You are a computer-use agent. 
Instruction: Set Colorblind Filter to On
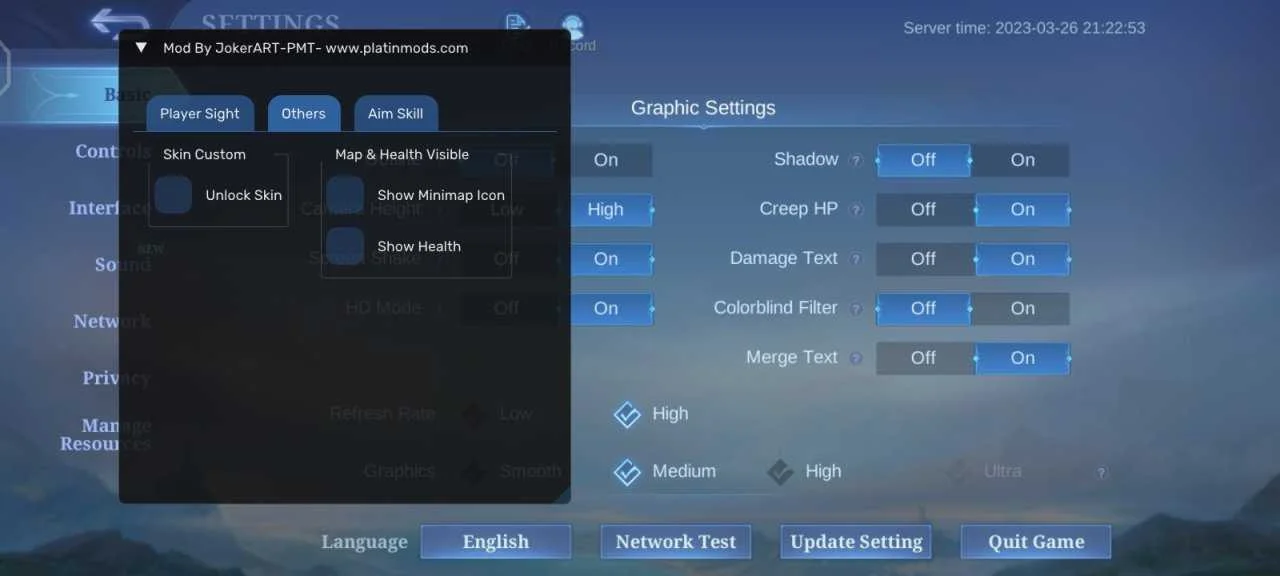point(1022,309)
